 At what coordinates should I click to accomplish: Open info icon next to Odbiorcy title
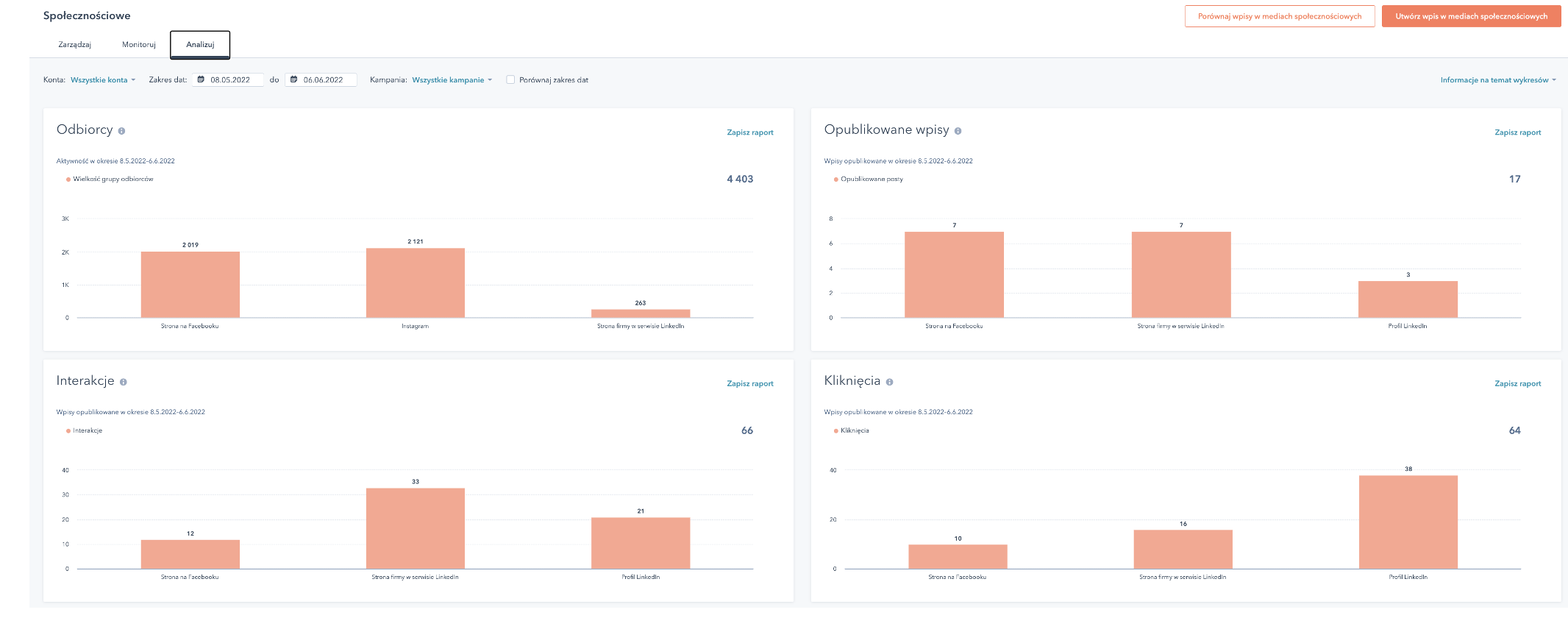click(121, 131)
